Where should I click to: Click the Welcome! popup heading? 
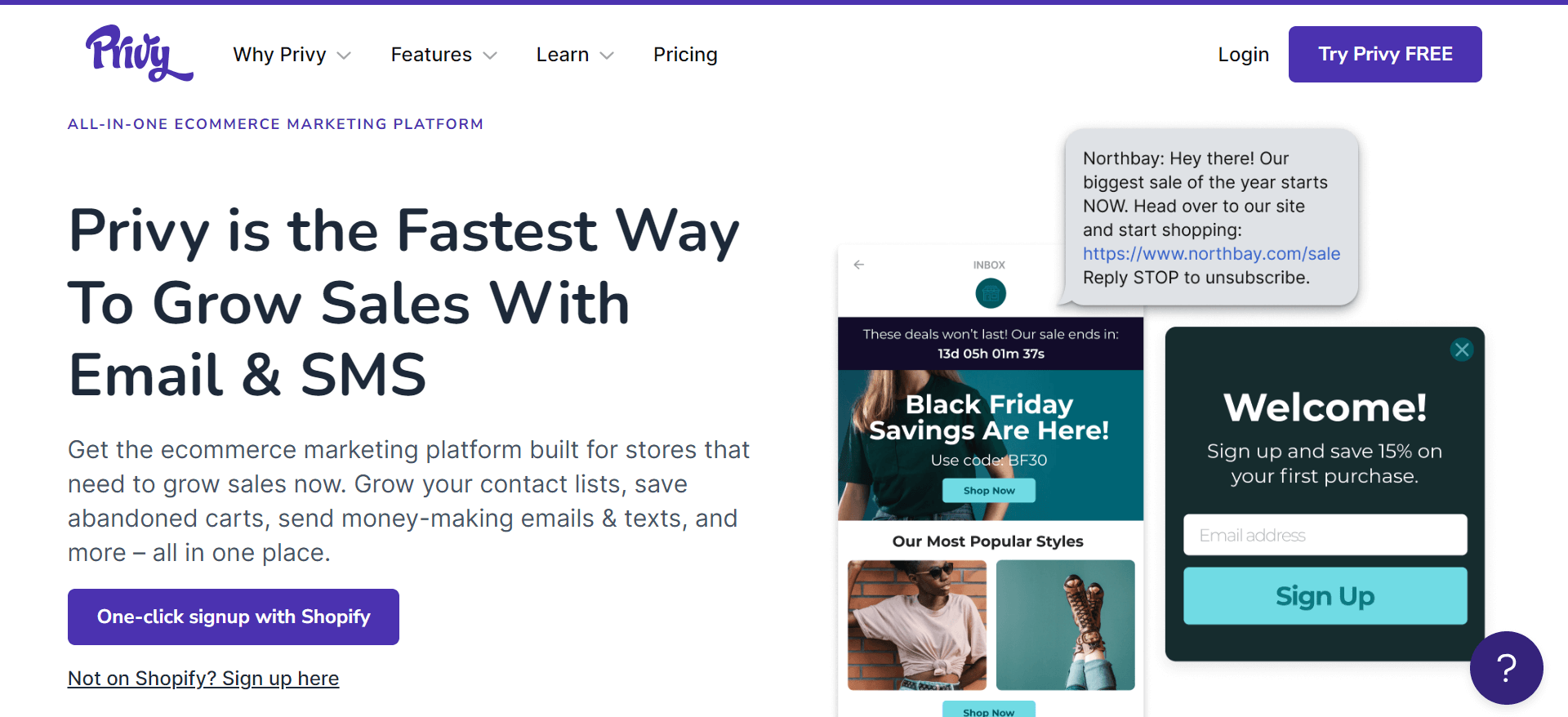[1325, 407]
